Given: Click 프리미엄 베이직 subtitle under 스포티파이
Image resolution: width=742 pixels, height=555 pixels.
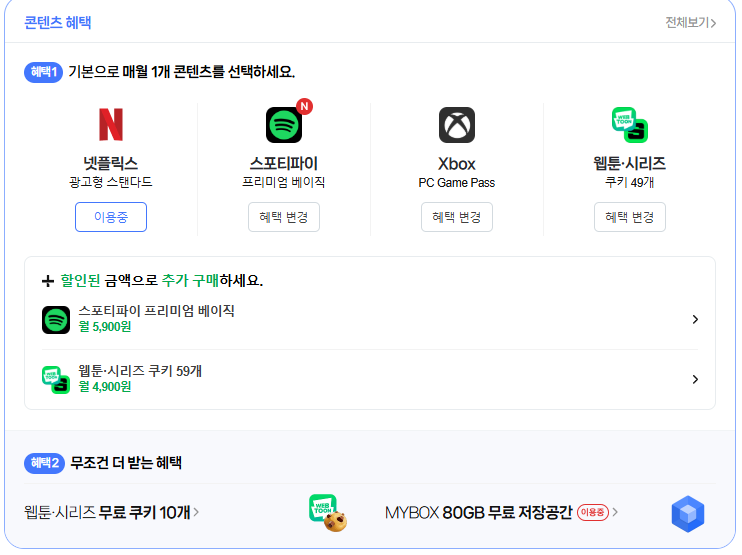Looking at the screenshot, I should pyautogui.click(x=283, y=182).
